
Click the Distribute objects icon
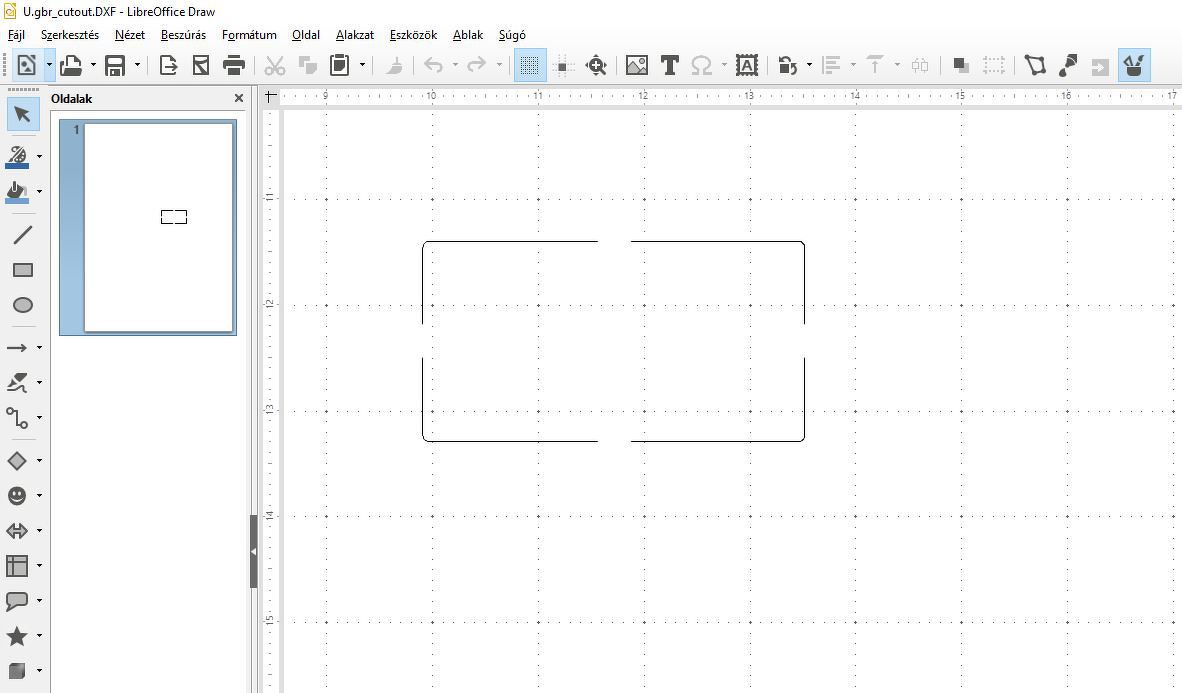pyautogui.click(x=920, y=66)
